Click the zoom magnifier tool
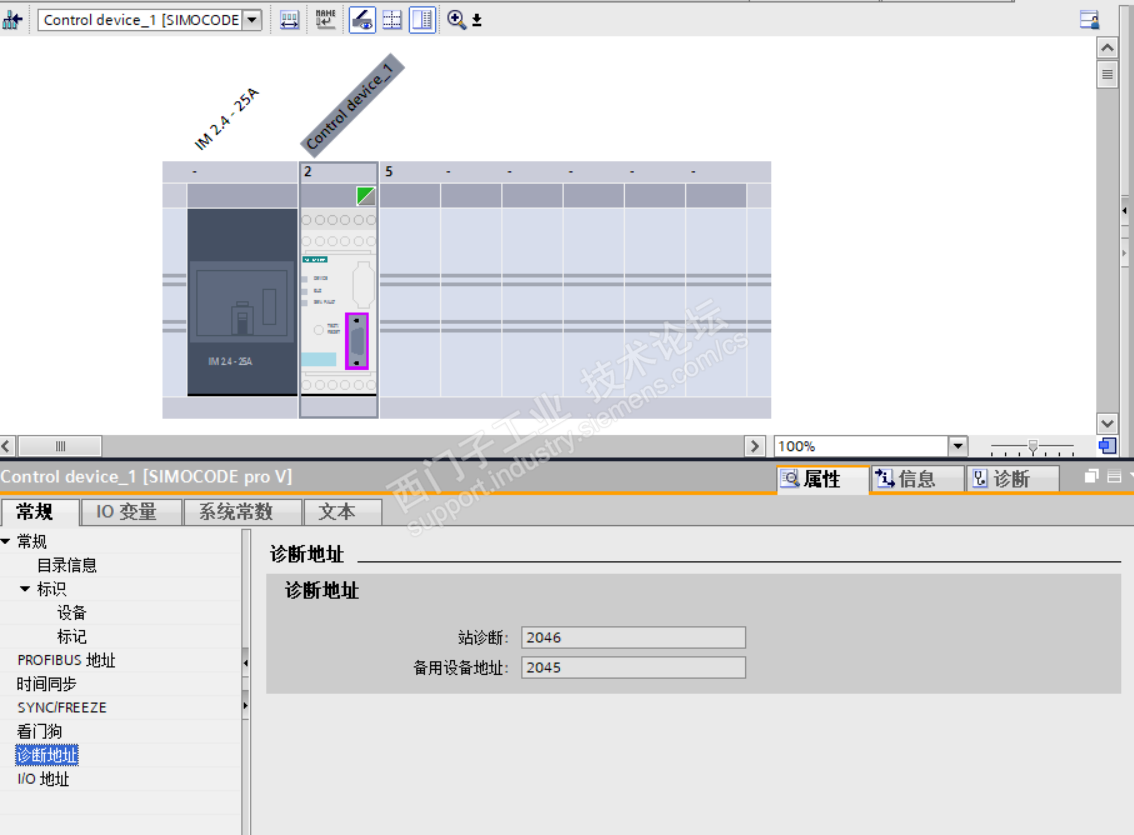Viewport: 1134px width, 835px height. [456, 20]
